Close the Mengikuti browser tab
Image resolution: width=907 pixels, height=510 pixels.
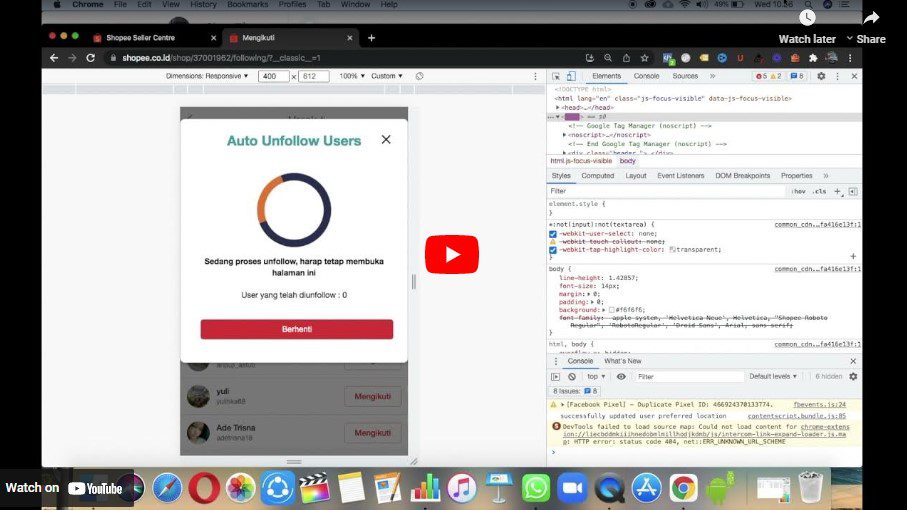(x=349, y=38)
